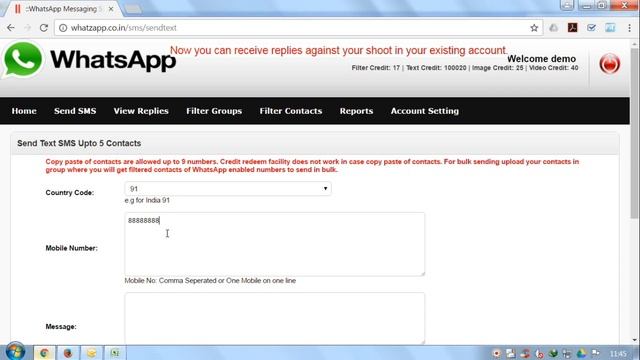Viewport: 640px width, 360px height.
Task: Click 'Send Text SMS Upto 5 Contacts' heading
Action: (79, 143)
